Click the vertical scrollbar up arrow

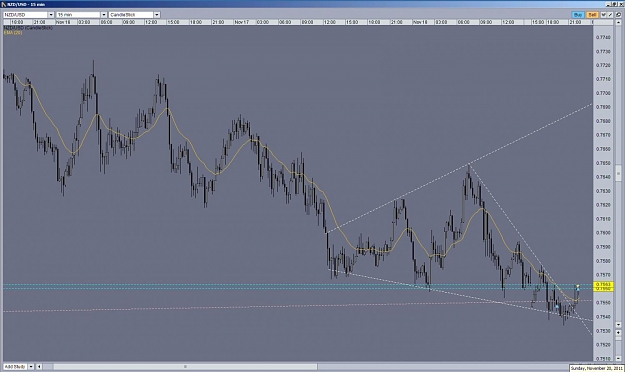pos(618,22)
